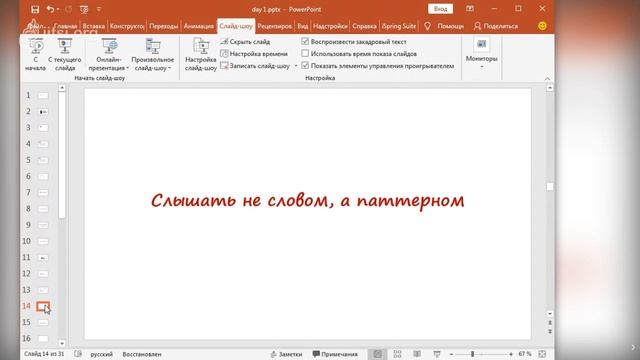Redo via the quick access toolbar
Screen dimensions: 640x360
point(69,9)
